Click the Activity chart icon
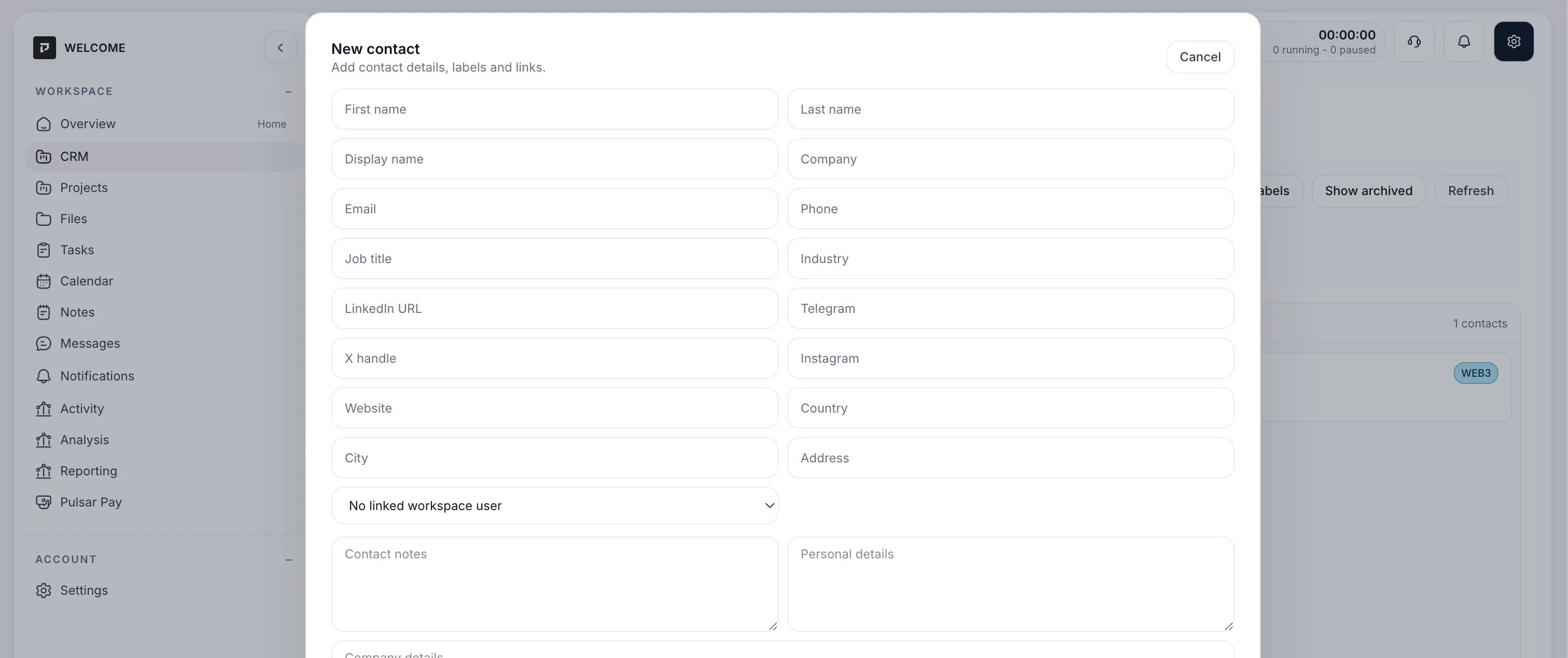Screen dimensions: 1568x658 pyautogui.click(x=43, y=409)
